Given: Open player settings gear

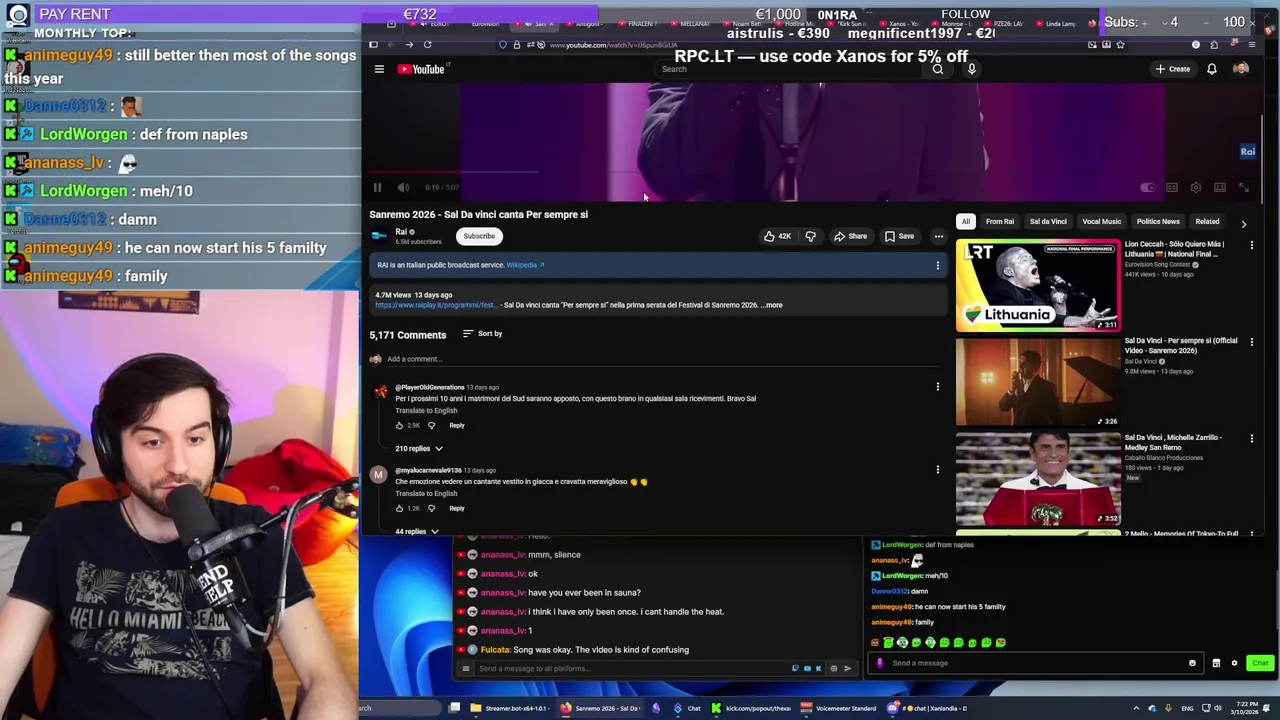Looking at the screenshot, I should (x=1196, y=187).
